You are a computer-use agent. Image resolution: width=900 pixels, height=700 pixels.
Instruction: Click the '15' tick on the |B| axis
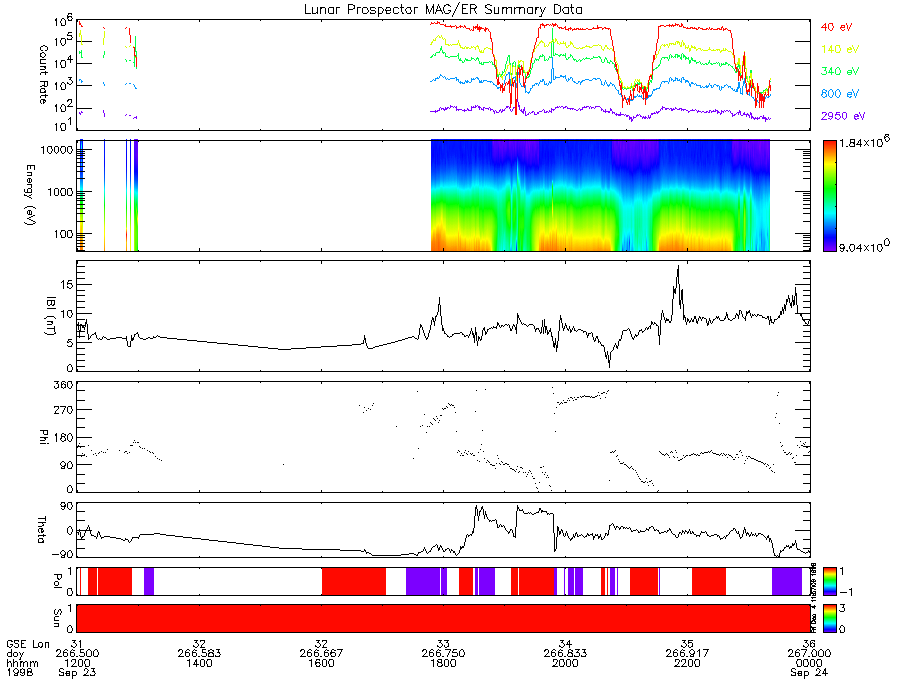click(x=66, y=285)
